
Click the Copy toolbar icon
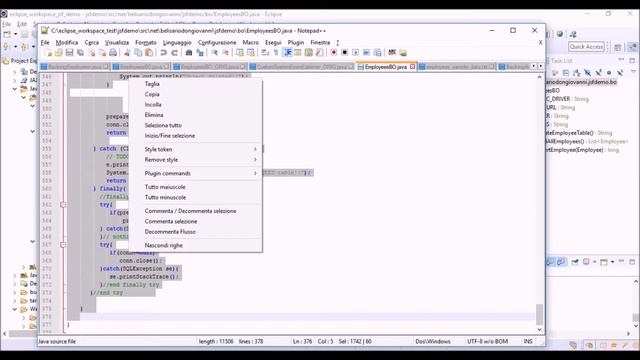tap(138, 53)
